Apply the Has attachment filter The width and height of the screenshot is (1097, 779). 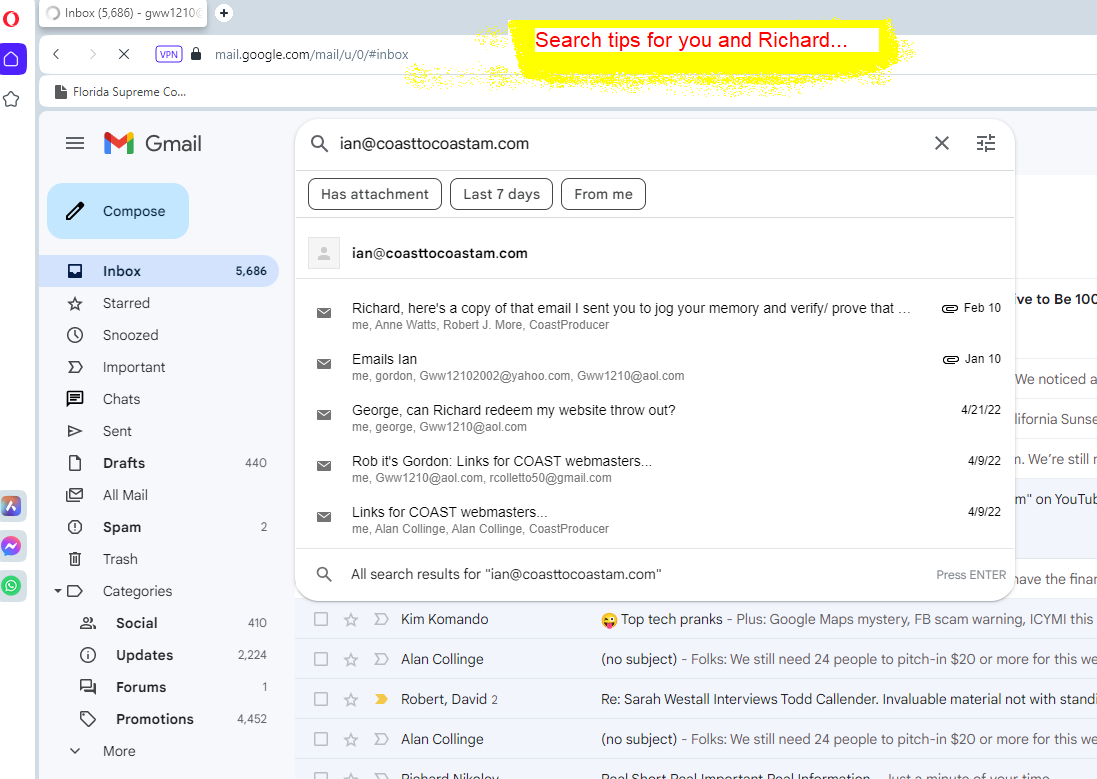(x=375, y=194)
